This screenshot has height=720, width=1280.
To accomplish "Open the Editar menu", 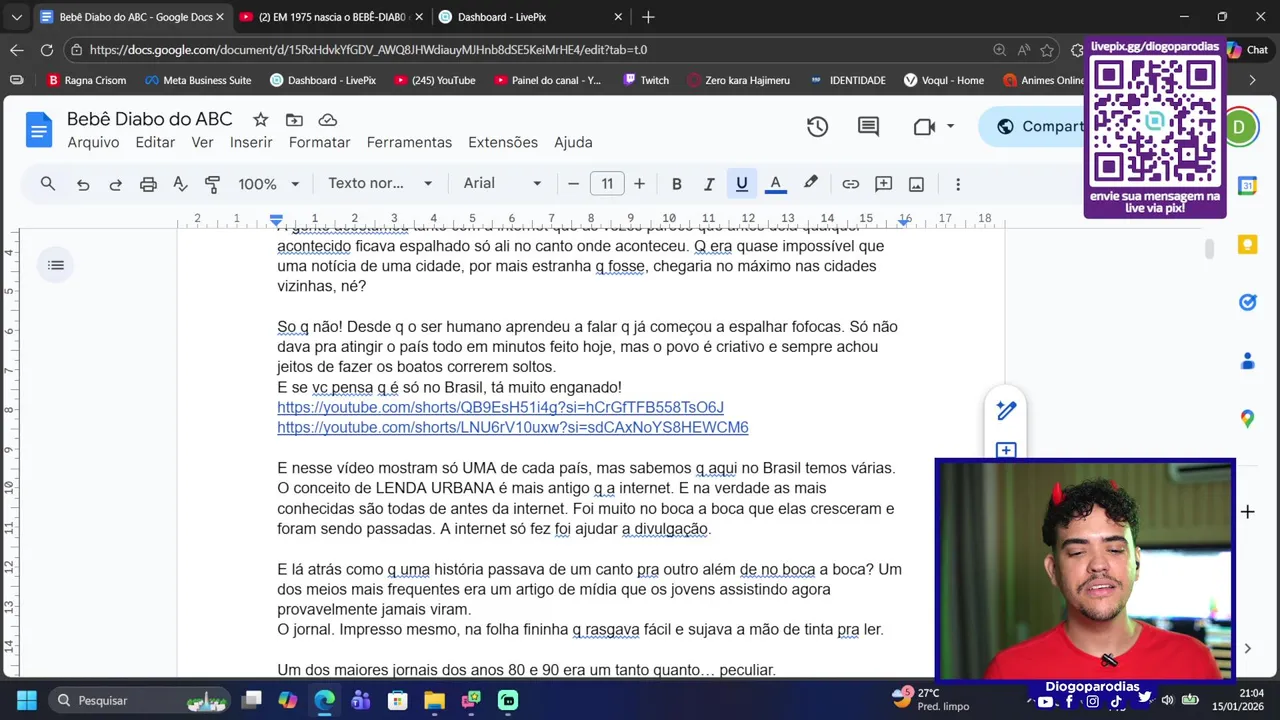I will [x=155, y=142].
